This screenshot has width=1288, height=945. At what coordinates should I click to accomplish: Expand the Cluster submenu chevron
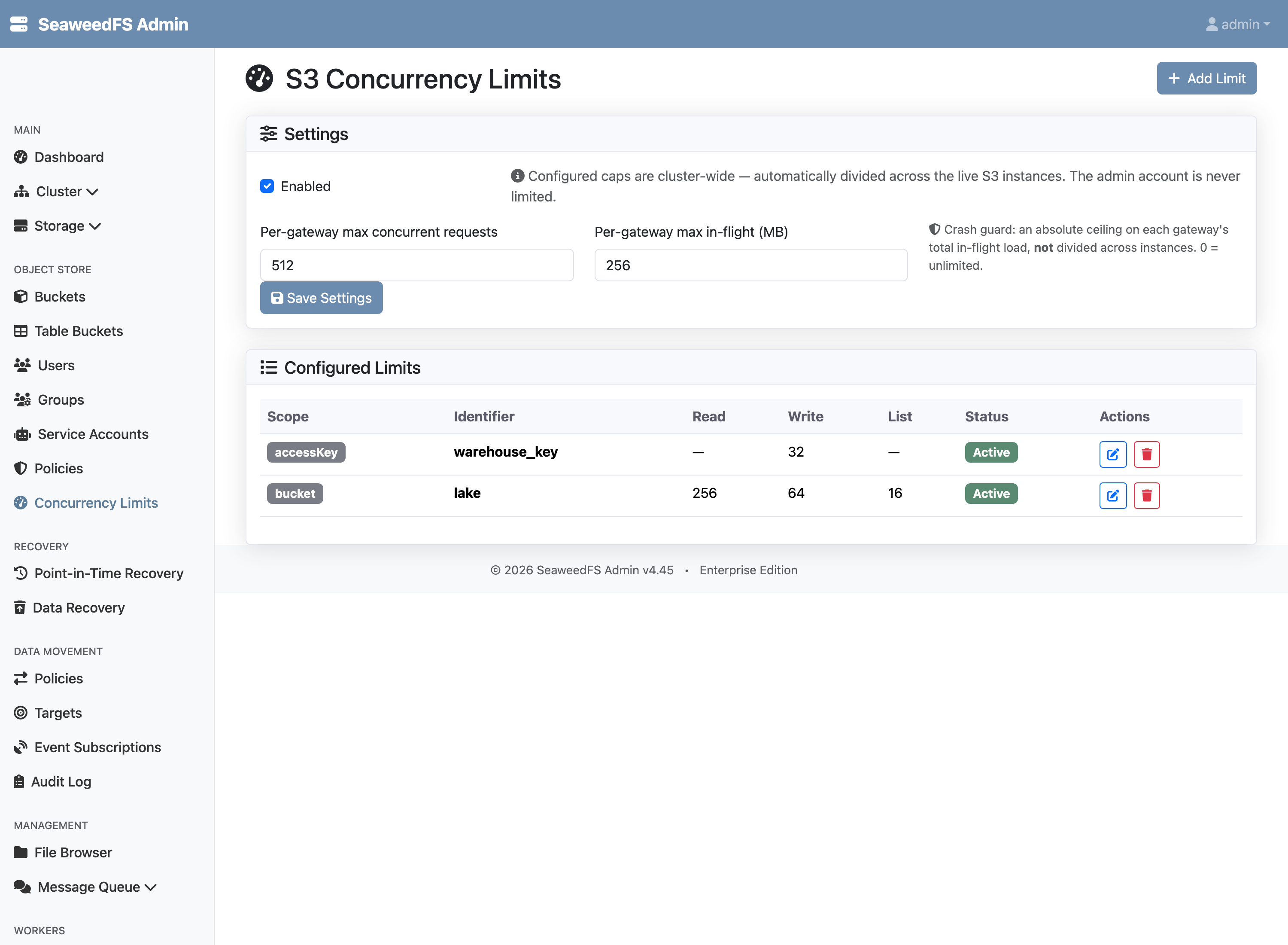(x=93, y=192)
